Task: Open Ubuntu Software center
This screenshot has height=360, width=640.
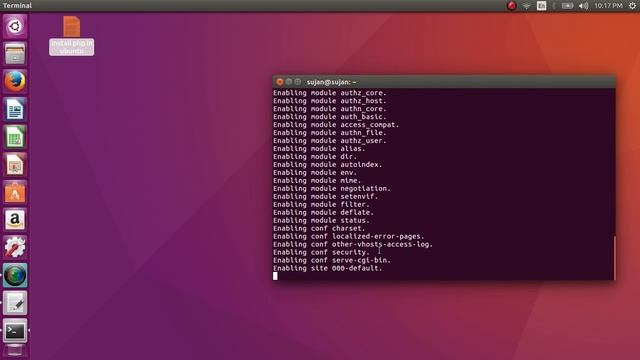Action: 15,192
